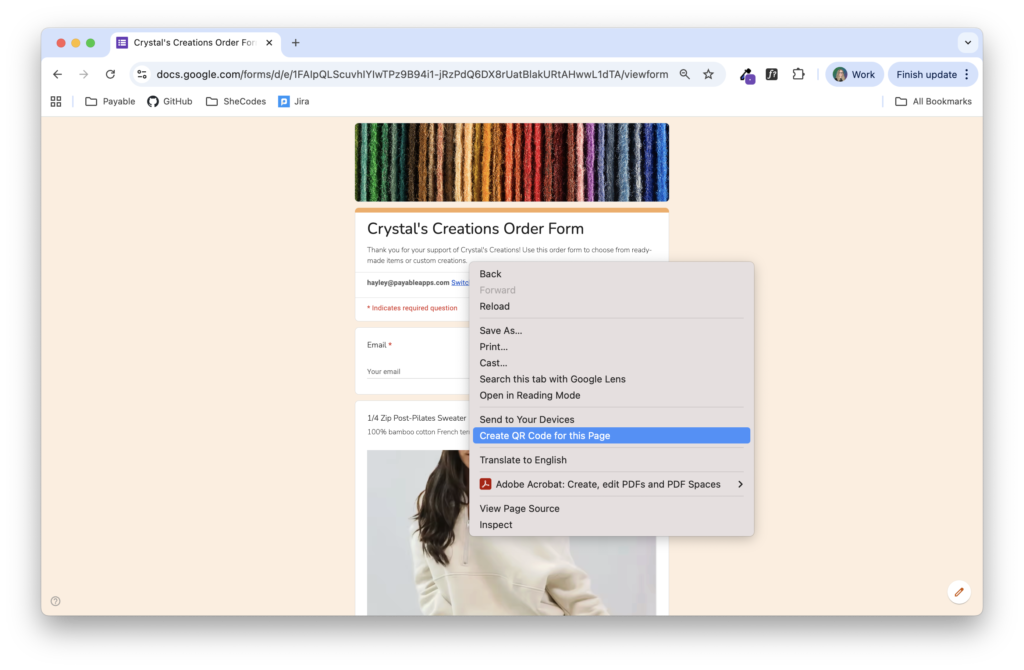Open the tab search dropdown arrow
Image resolution: width=1024 pixels, height=670 pixels.
coord(967,43)
